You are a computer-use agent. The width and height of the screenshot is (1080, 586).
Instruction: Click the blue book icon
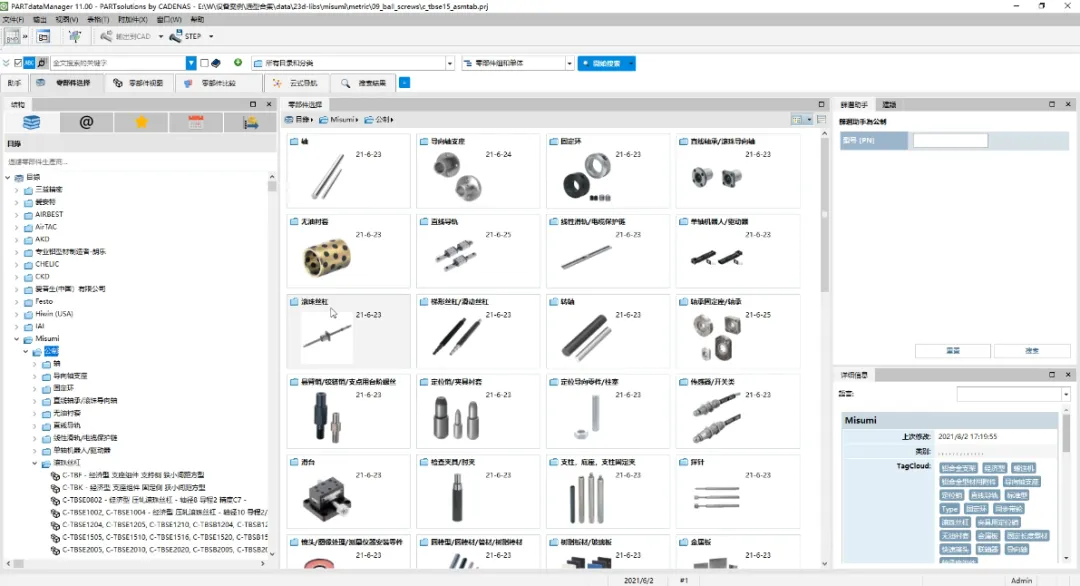coord(216,63)
